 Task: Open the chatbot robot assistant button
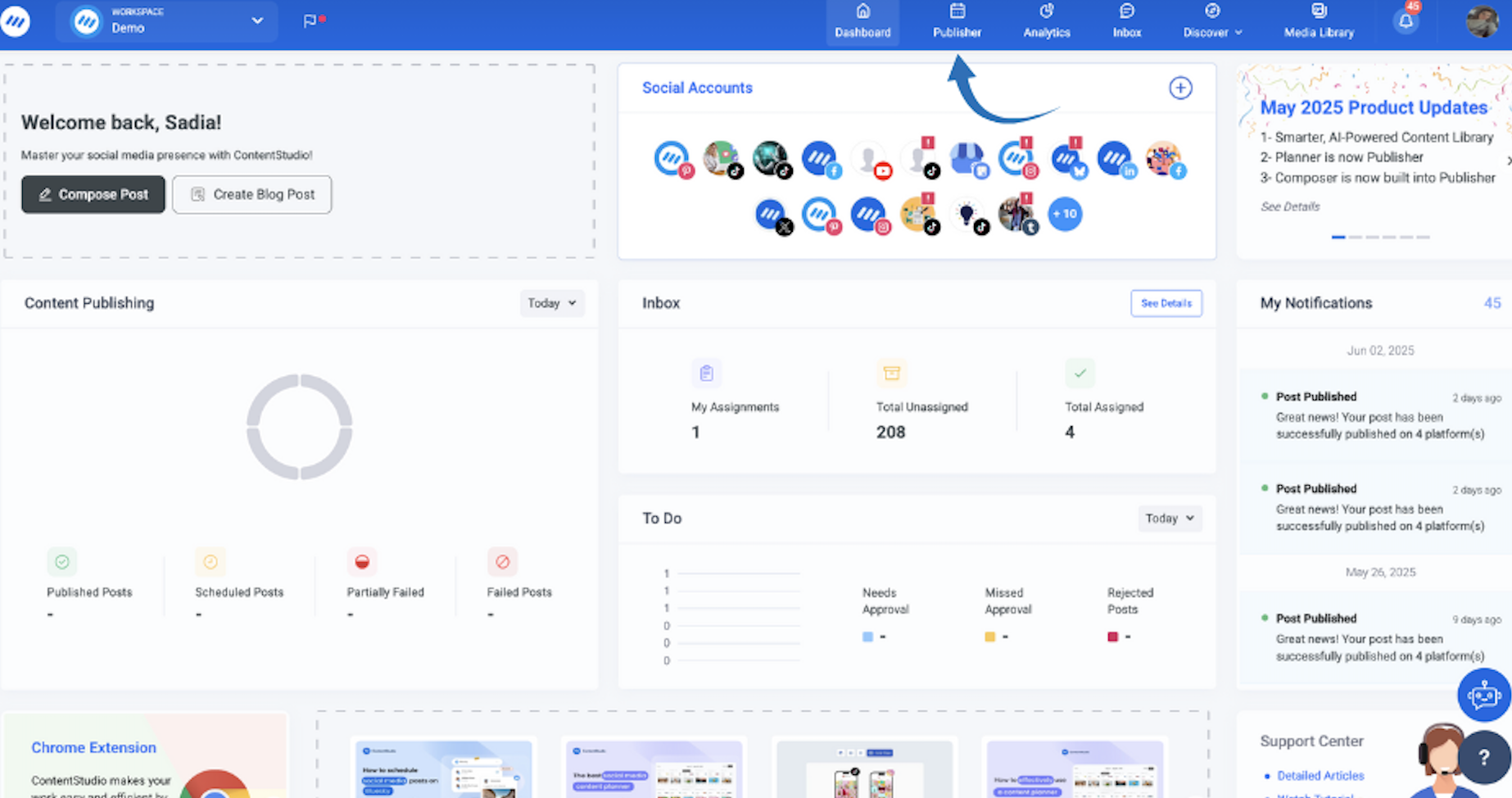1483,695
